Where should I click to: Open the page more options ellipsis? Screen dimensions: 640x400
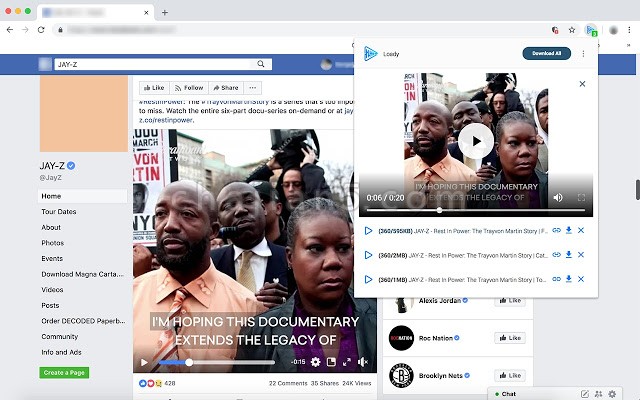click(x=253, y=88)
